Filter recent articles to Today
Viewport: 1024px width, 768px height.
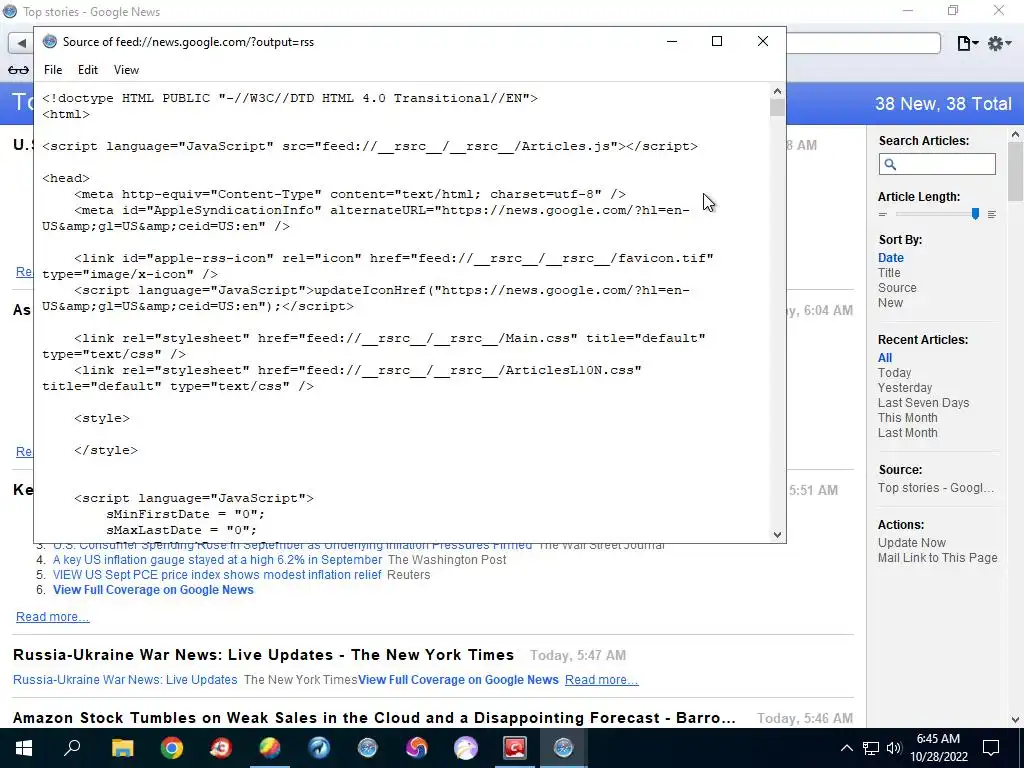[894, 373]
